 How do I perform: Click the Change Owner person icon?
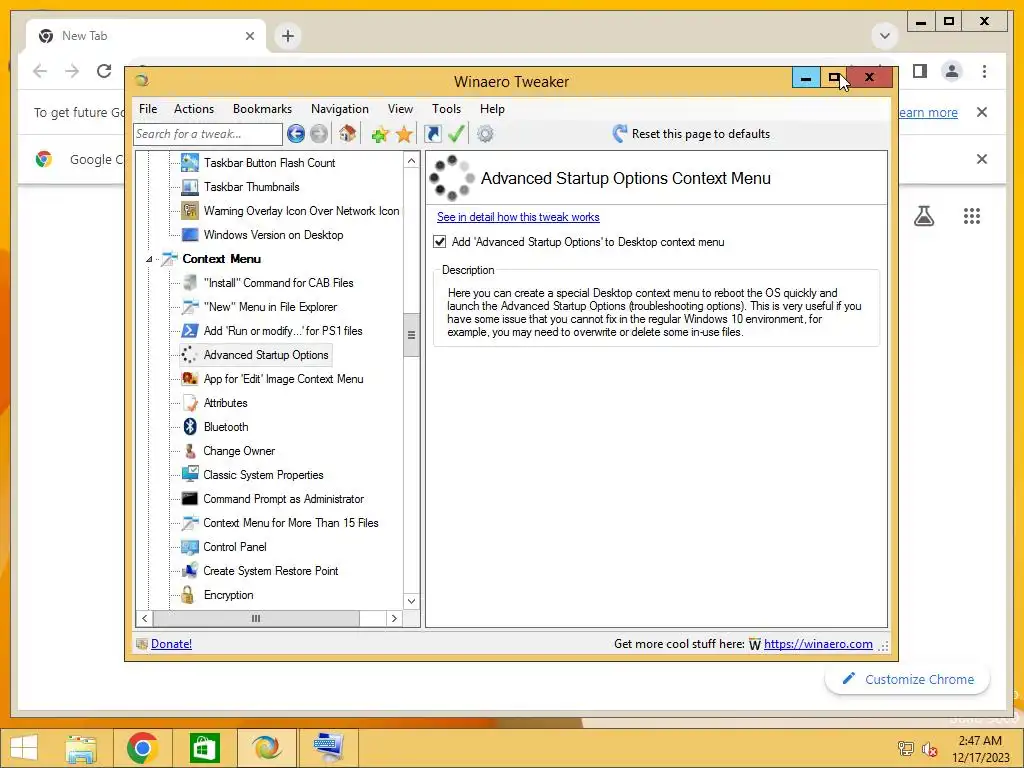tap(190, 451)
